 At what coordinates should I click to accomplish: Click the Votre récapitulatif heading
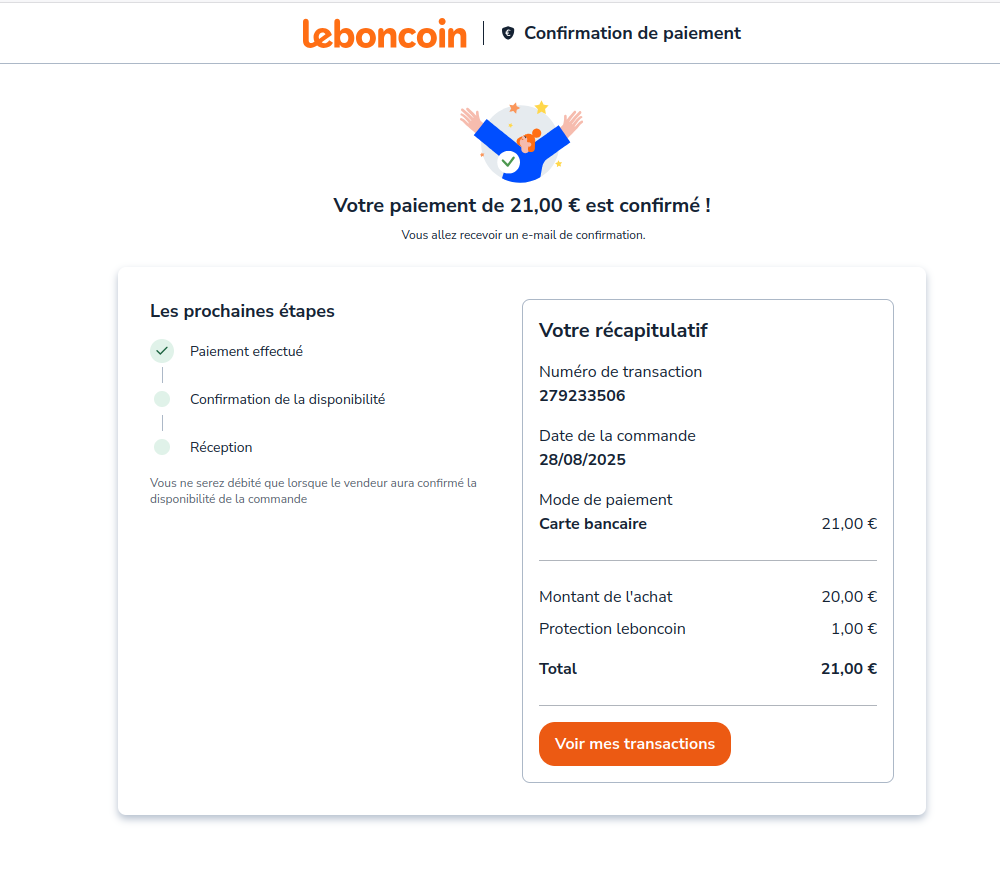point(623,331)
